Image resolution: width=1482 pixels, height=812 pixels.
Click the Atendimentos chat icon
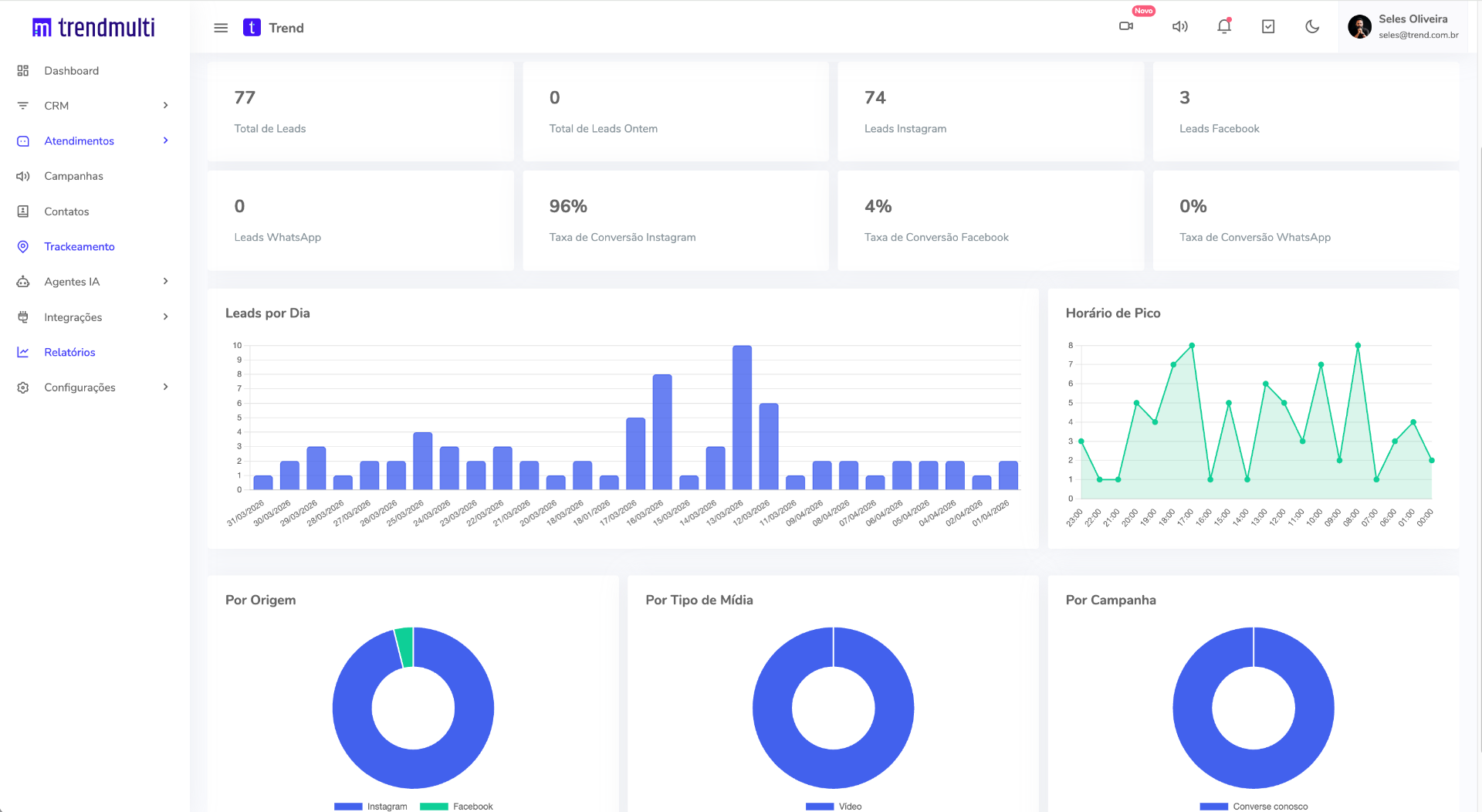23,141
